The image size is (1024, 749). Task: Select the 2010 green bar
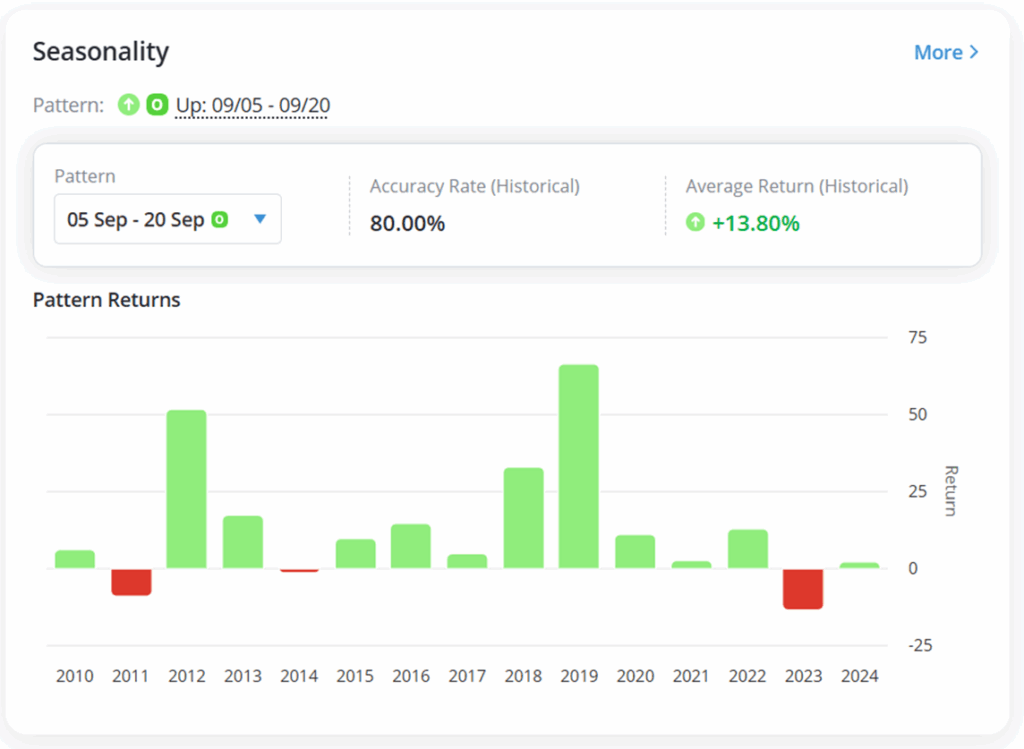click(x=75, y=559)
